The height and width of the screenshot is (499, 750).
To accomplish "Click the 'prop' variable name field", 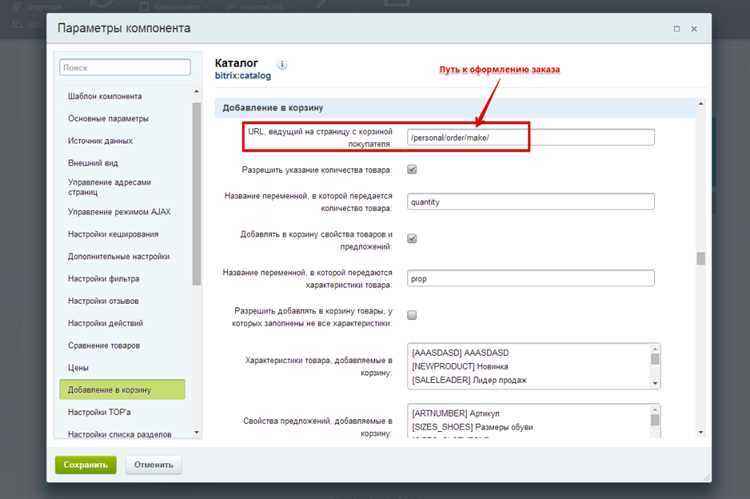I will click(x=530, y=278).
